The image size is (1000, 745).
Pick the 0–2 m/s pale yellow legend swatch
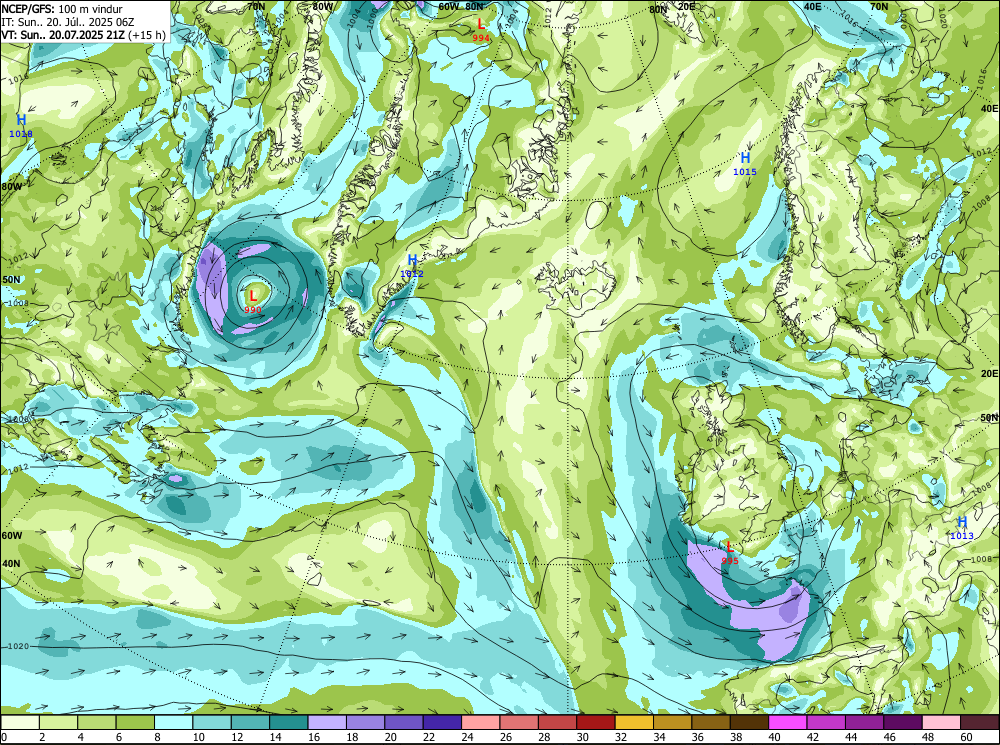[x=20, y=722]
